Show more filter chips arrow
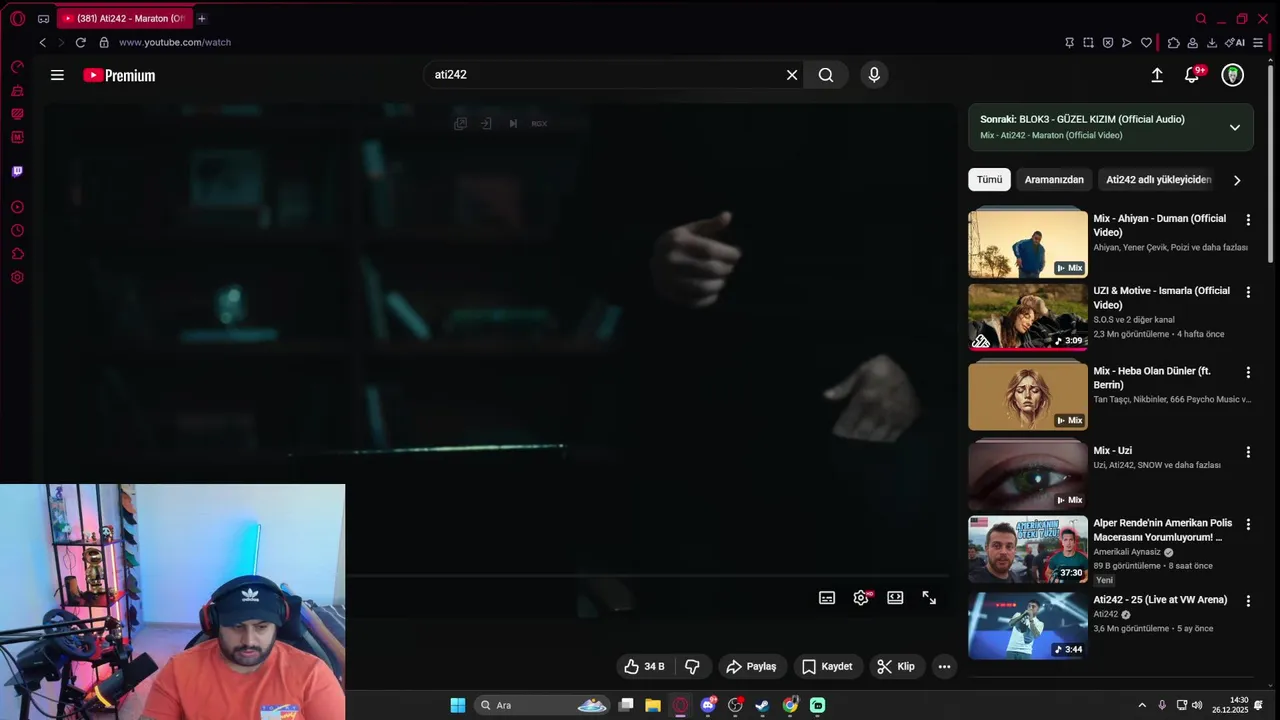 click(1237, 180)
